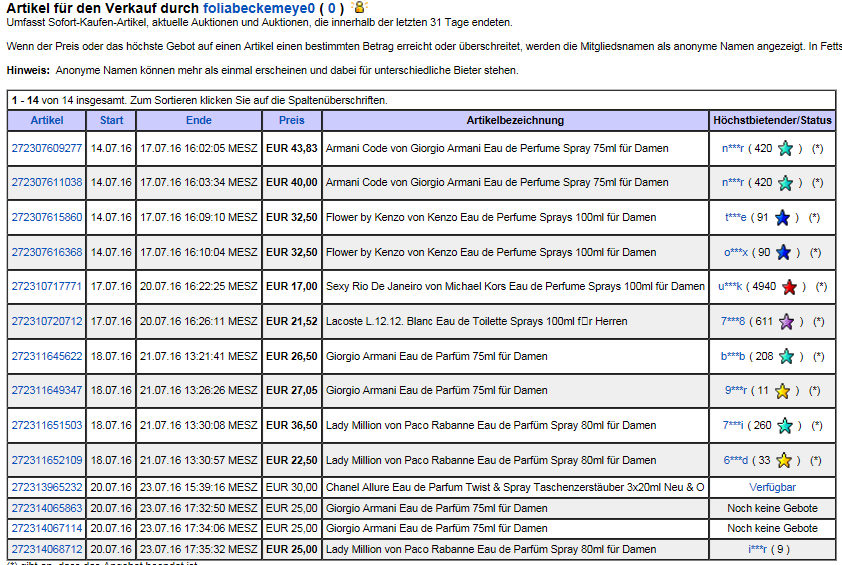
Task: Click end time 17.07.16 16:02:05 MESZ
Action: [199, 148]
